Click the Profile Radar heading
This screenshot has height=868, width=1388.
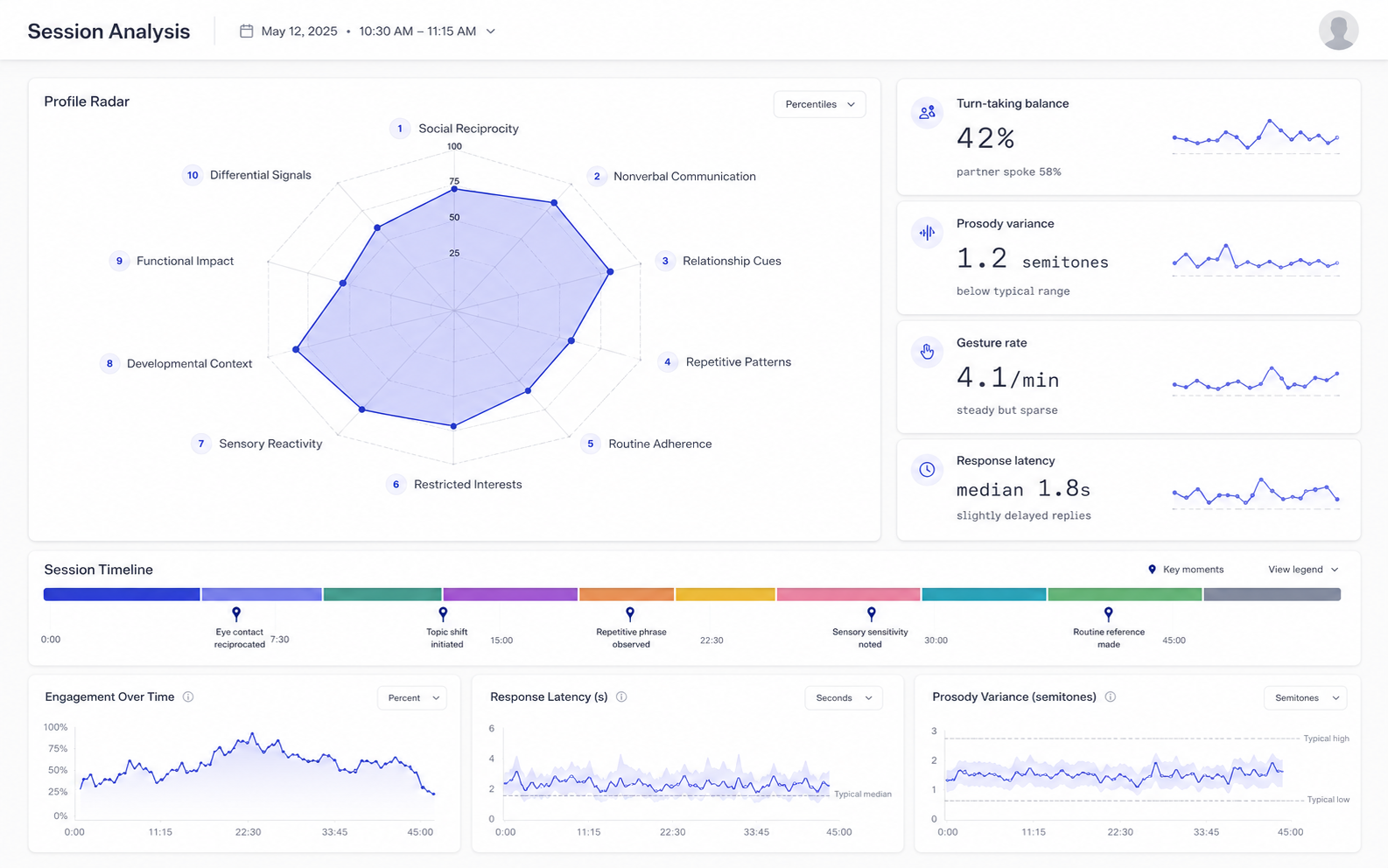click(87, 101)
